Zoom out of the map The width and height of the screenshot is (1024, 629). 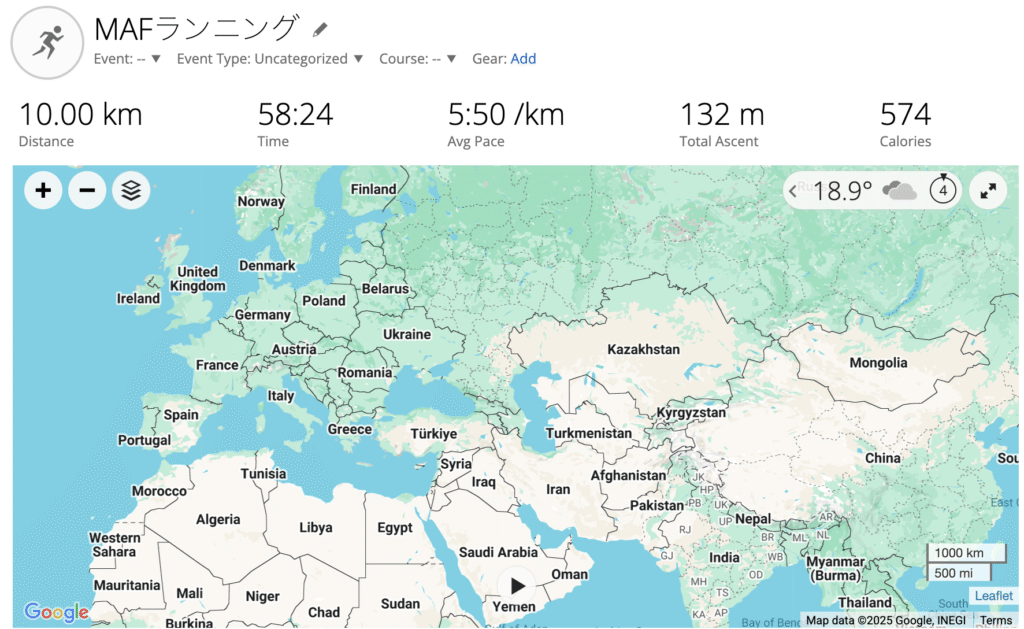pos(87,191)
